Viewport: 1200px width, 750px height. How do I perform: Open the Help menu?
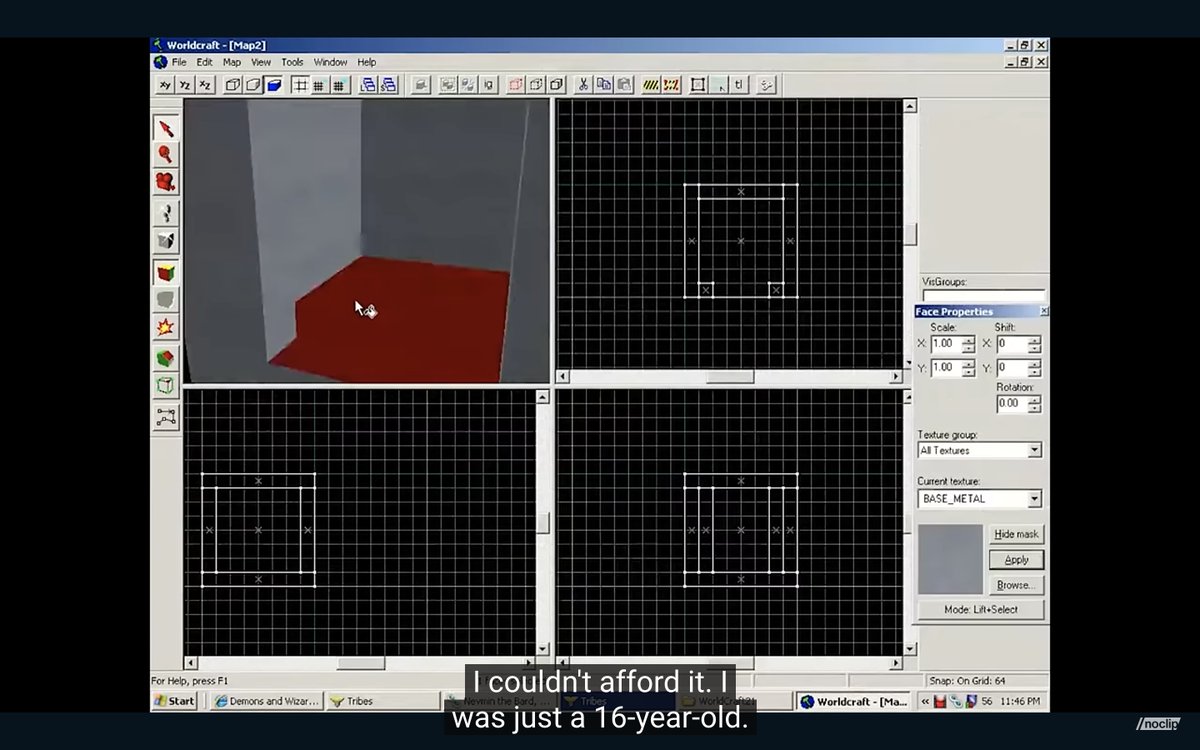pyautogui.click(x=367, y=62)
